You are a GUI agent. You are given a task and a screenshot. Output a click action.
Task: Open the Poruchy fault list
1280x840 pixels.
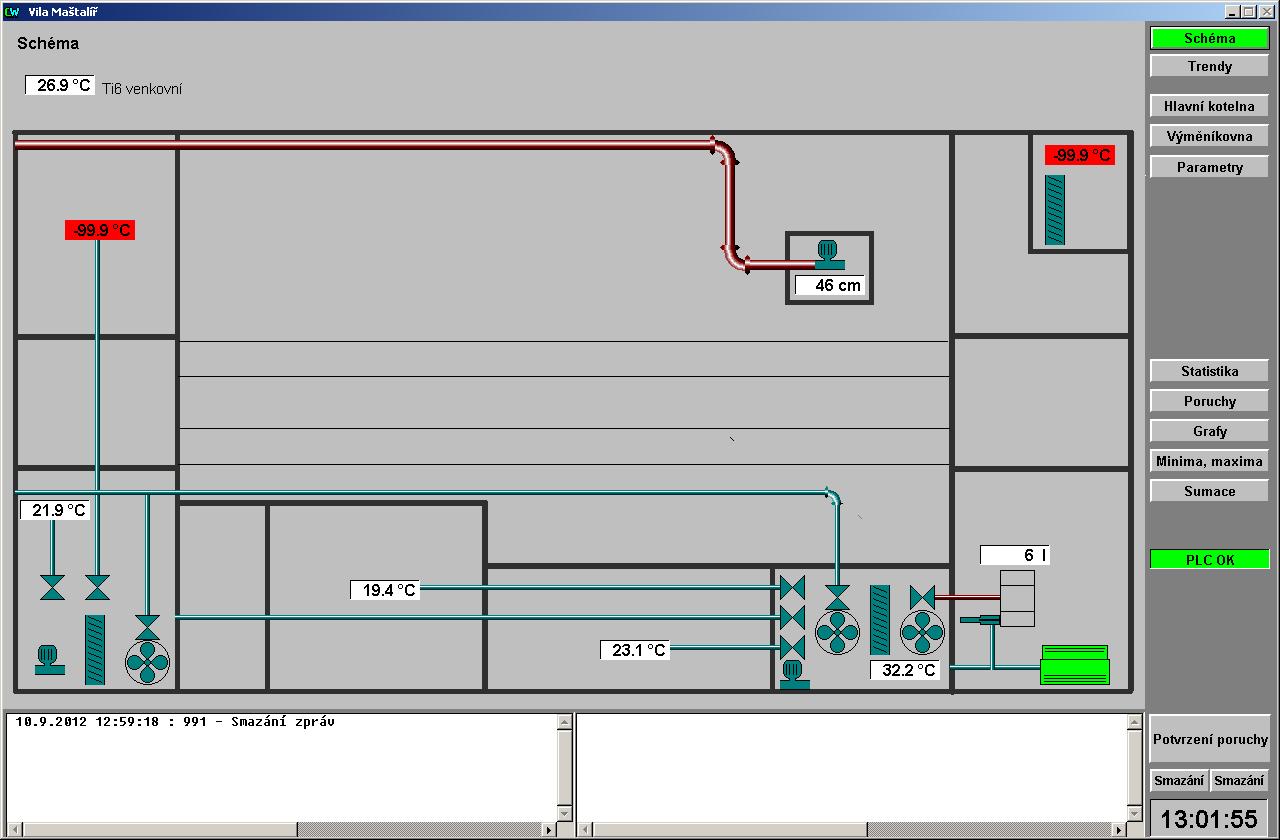tap(1209, 401)
